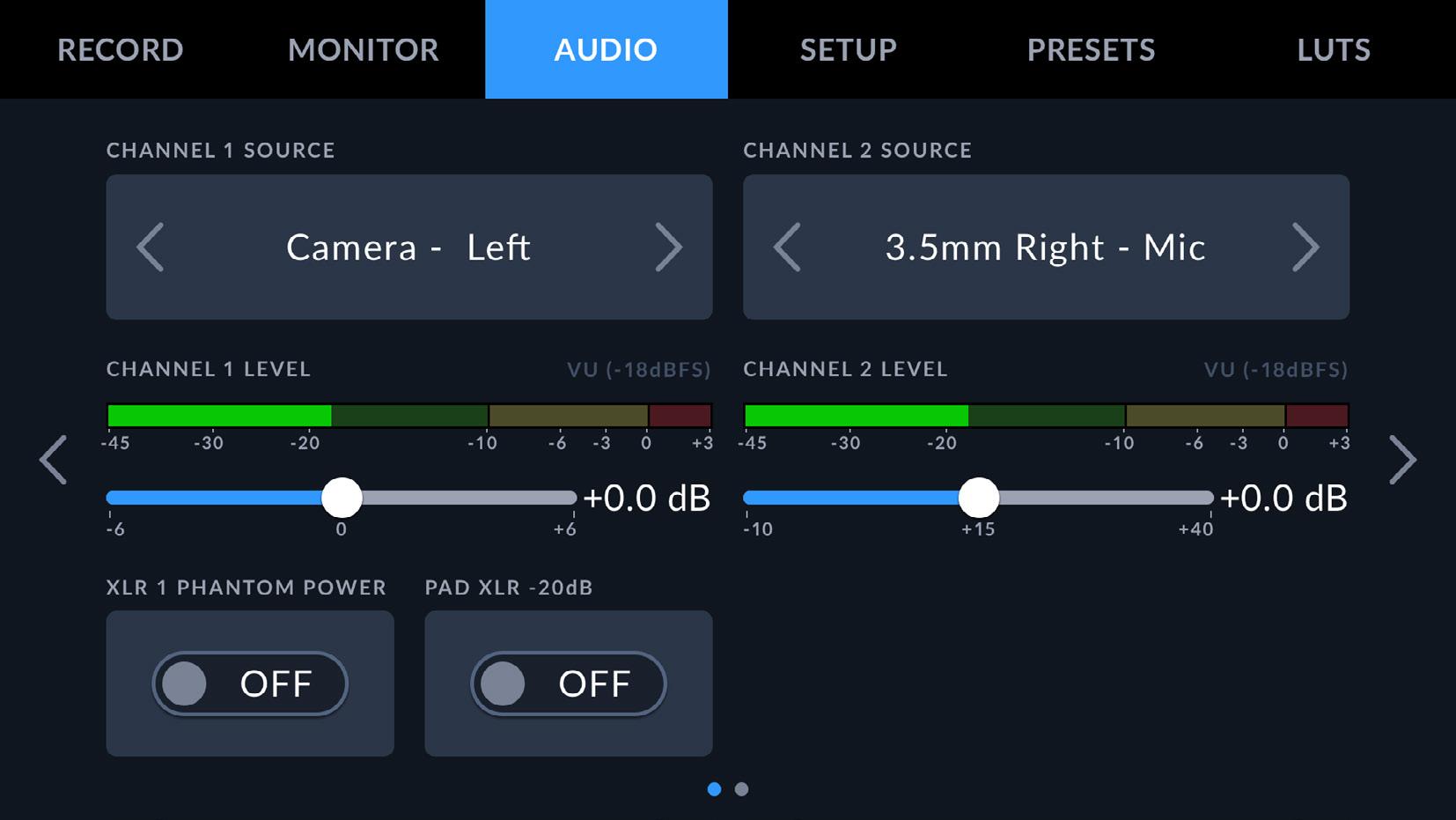Open the LUTS tab
This screenshot has height=820, width=1456.
(x=1335, y=49)
